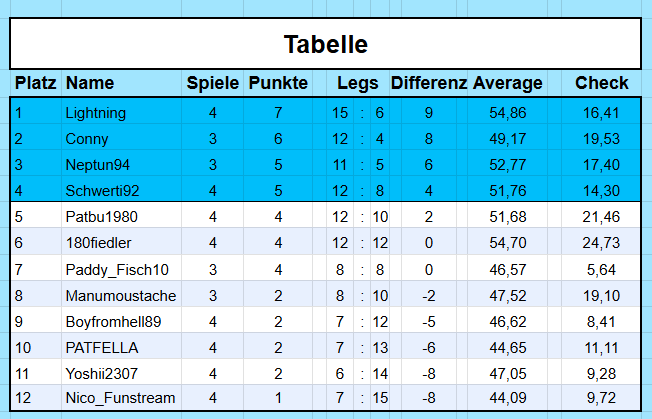The width and height of the screenshot is (652, 419).
Task: Select the Lightning name cell
Action: point(121,113)
